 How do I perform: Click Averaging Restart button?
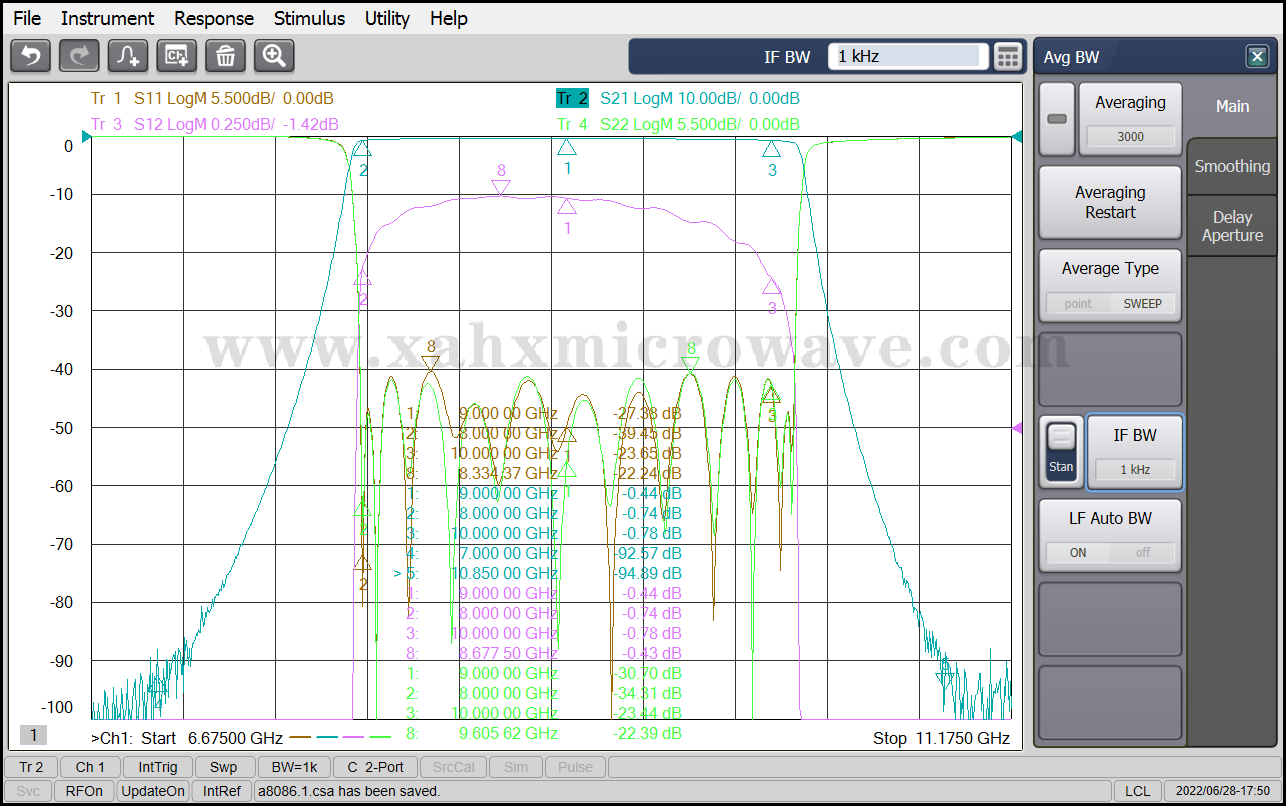coord(1110,202)
